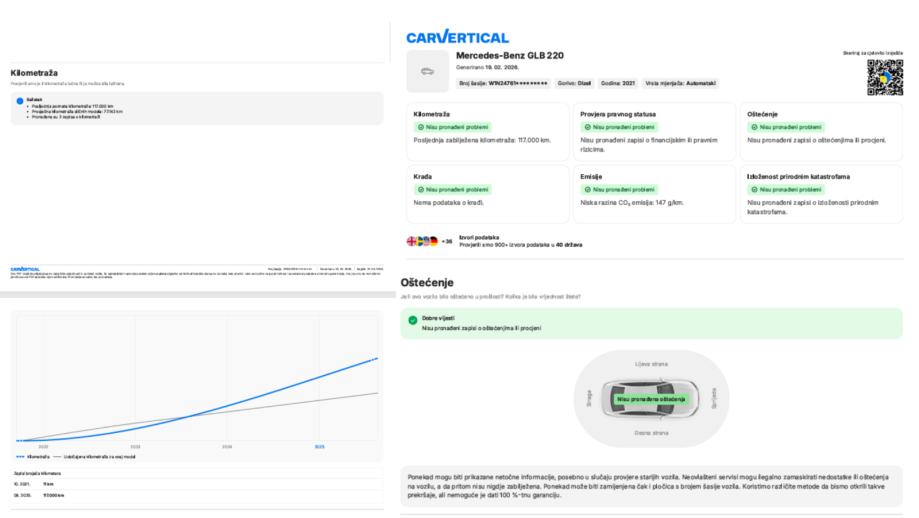The width and height of the screenshot is (919, 518).
Task: Open the Izloženost prirodnim katastrofama card
Action: pos(823,194)
